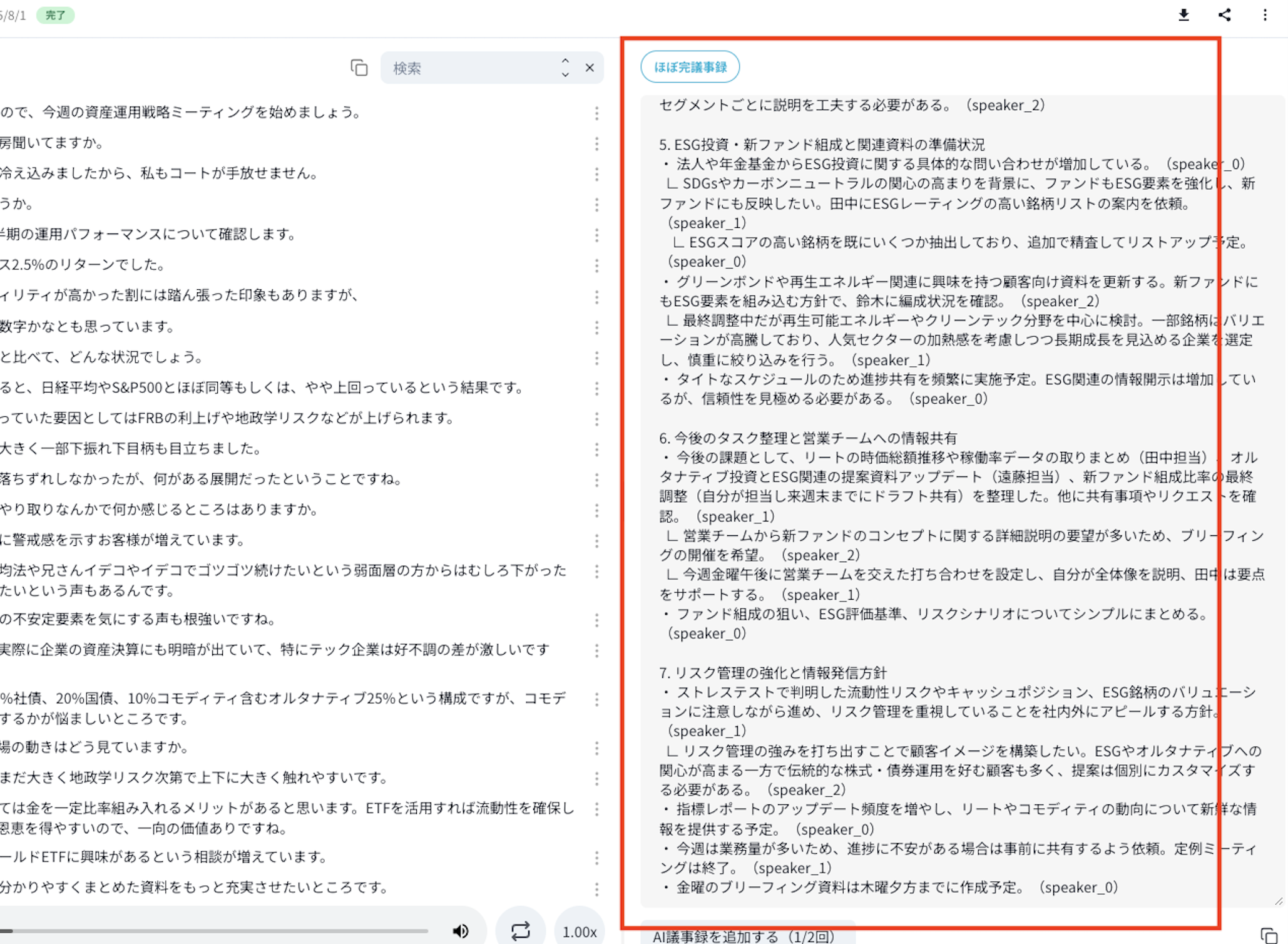The image size is (1288, 944).
Task: Jump to previous search result with up chevron
Action: click(x=565, y=61)
